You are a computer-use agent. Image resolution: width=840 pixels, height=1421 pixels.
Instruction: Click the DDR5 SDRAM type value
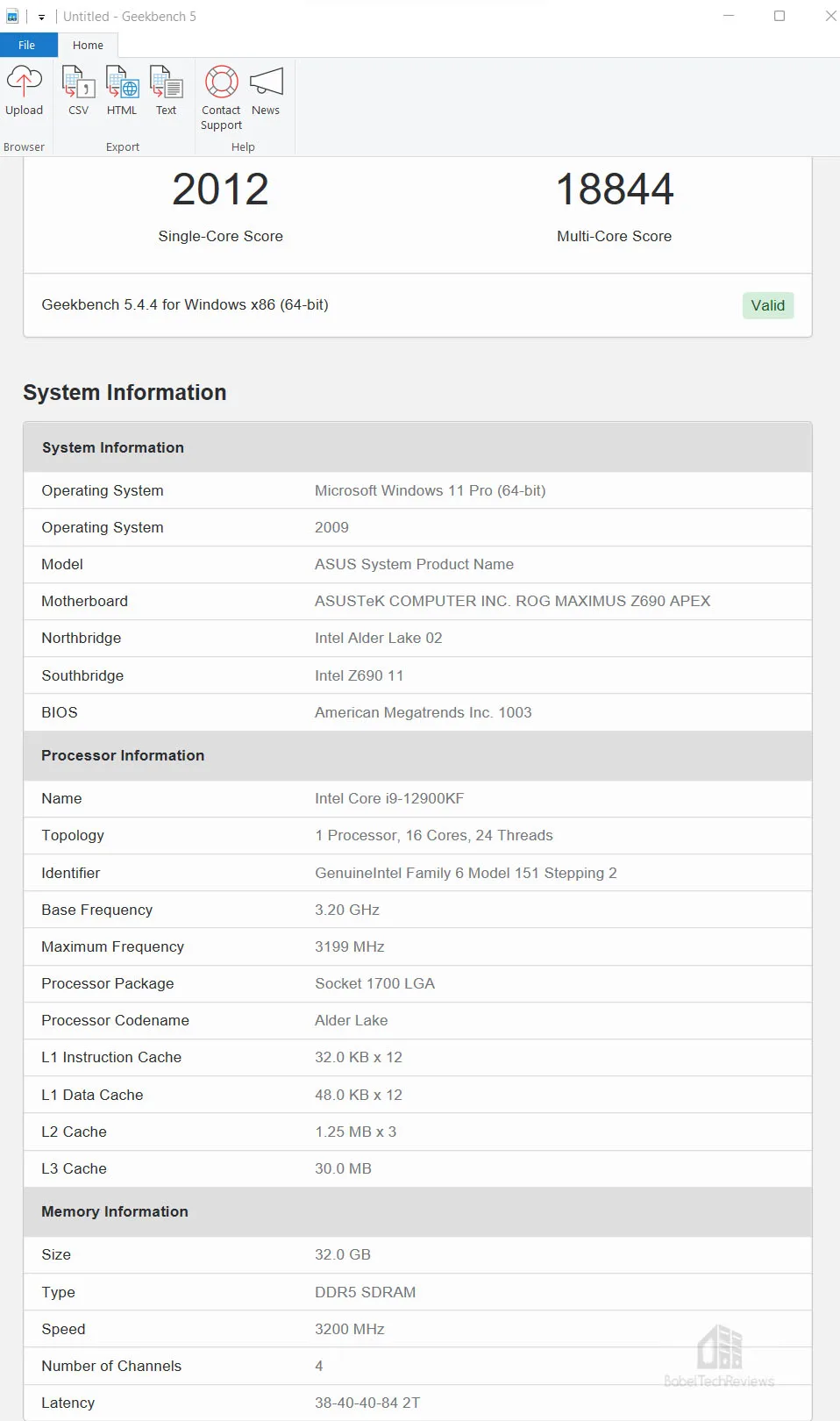(366, 1292)
